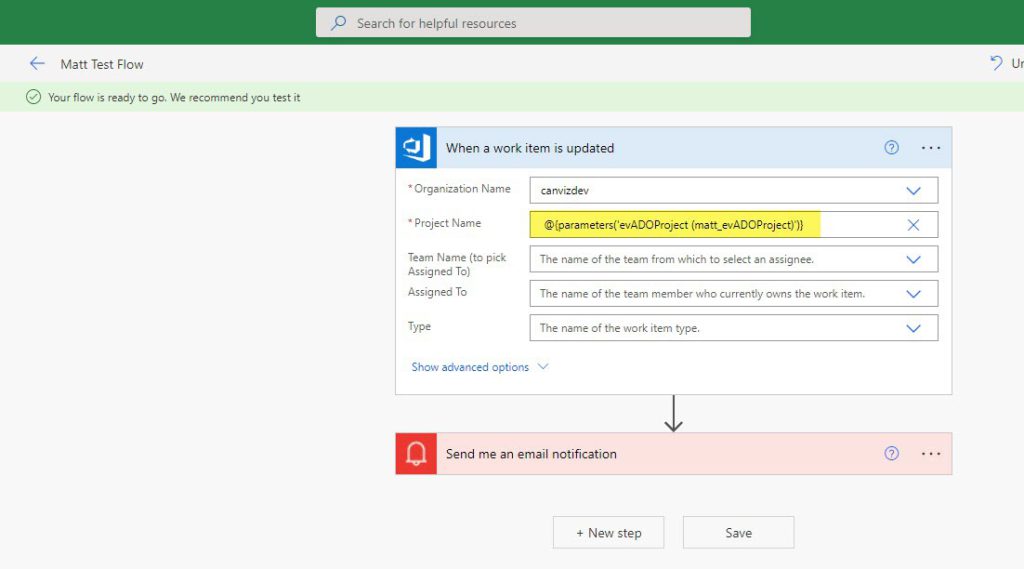Click the 'Team Name (to pick Assigned To)' label
Screen dimensions: 1024x569
tap(457, 264)
